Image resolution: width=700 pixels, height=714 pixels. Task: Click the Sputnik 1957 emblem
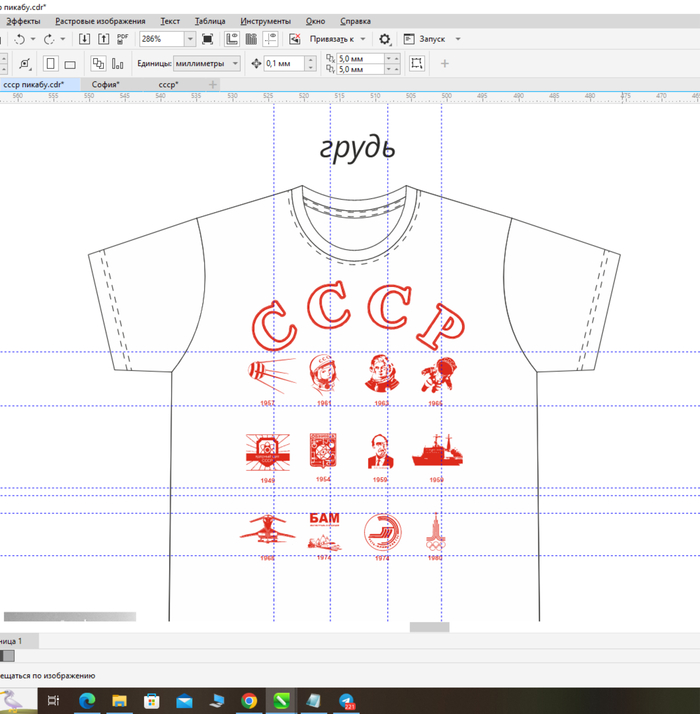point(272,381)
